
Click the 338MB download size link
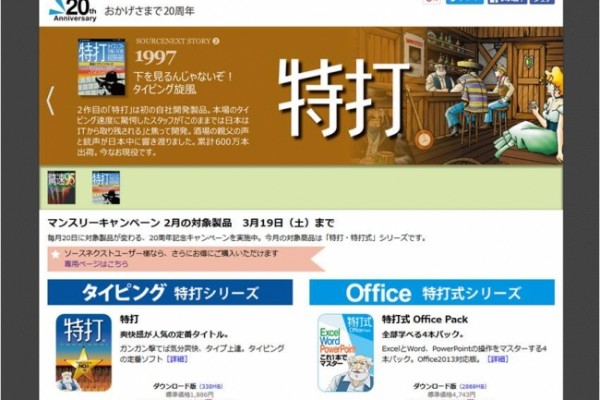pyautogui.click(x=211, y=386)
